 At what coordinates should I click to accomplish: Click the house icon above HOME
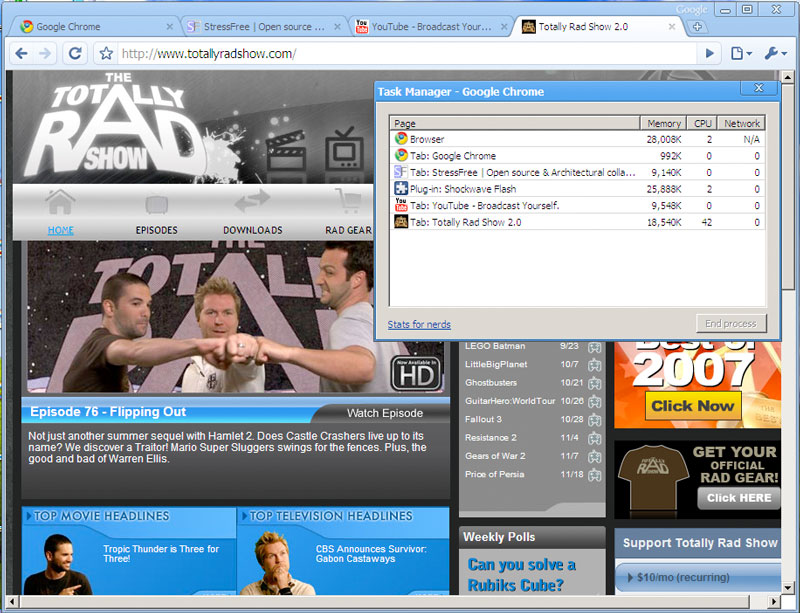(60, 202)
